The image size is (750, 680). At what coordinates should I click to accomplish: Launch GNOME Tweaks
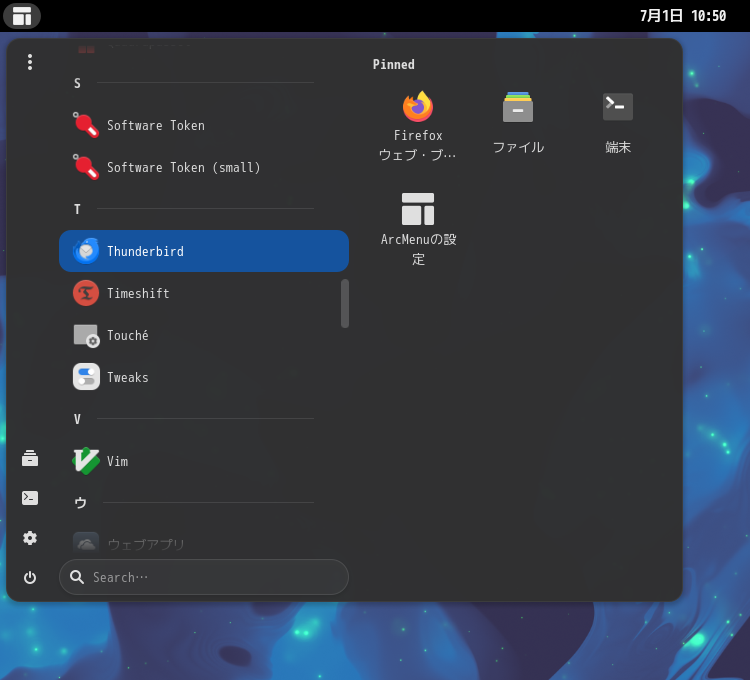204,377
